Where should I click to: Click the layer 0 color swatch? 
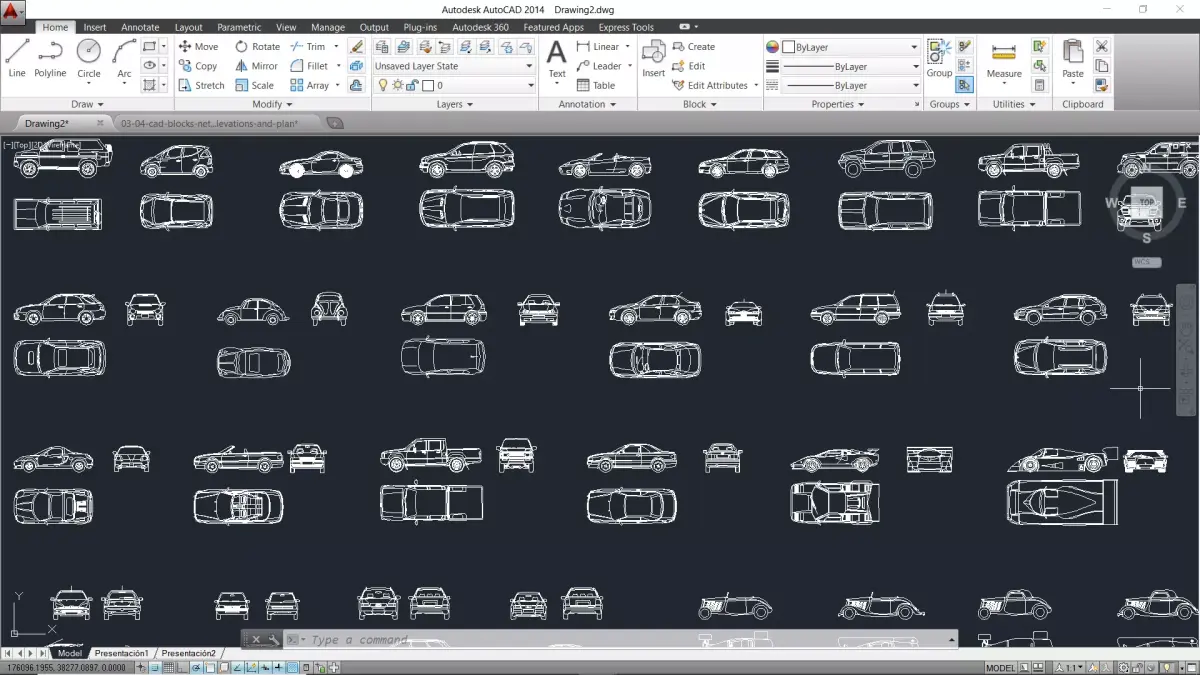tap(427, 86)
